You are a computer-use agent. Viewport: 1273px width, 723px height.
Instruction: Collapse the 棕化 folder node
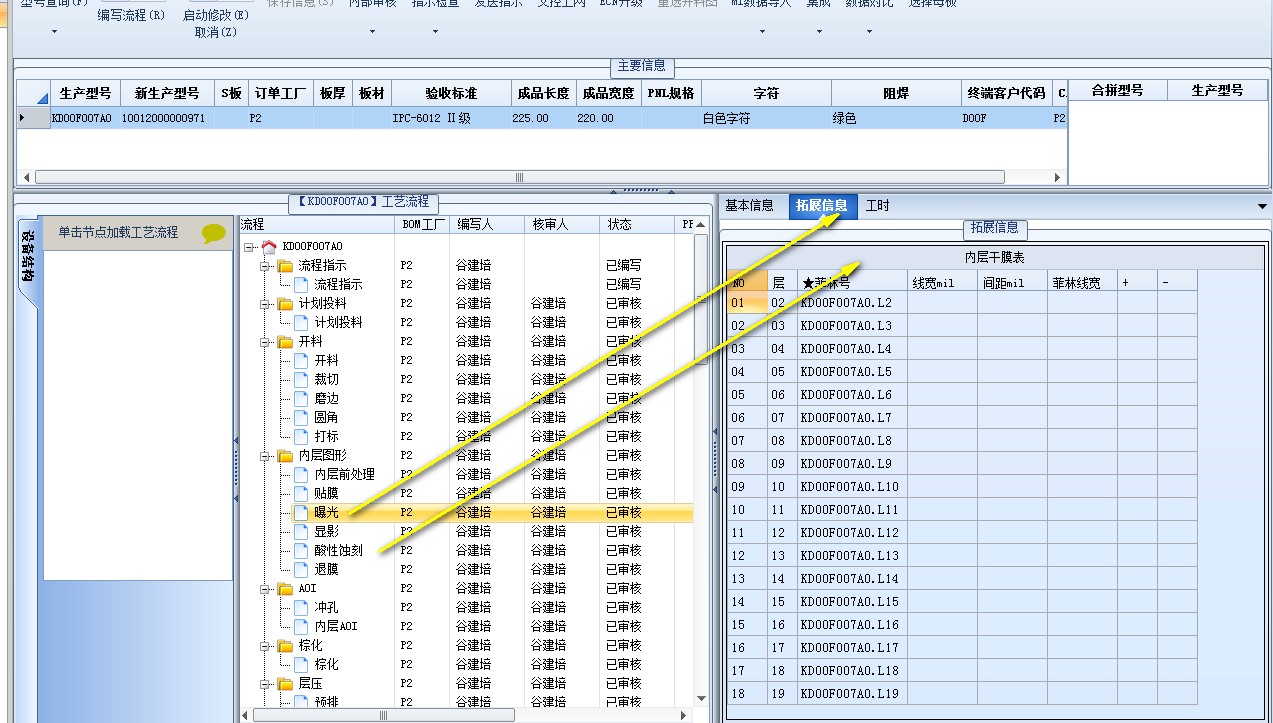265,645
